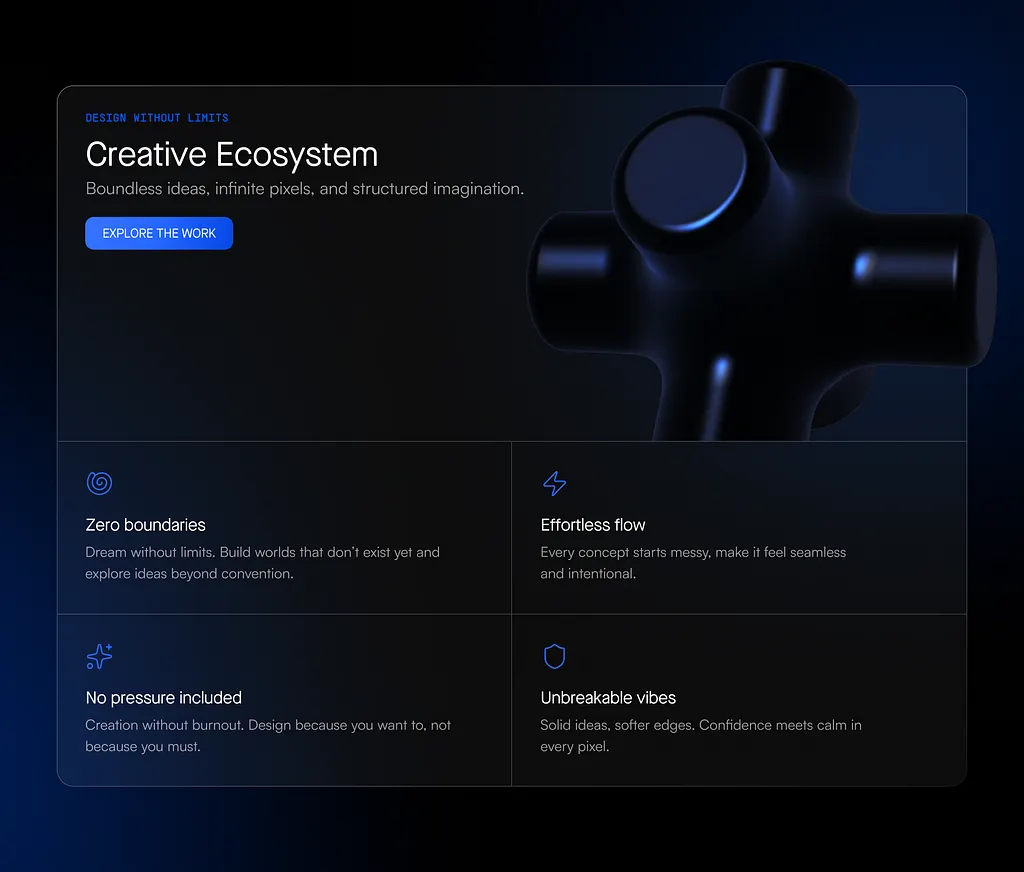Image resolution: width=1024 pixels, height=872 pixels.
Task: Click the Explore the Work button
Action: click(x=159, y=233)
